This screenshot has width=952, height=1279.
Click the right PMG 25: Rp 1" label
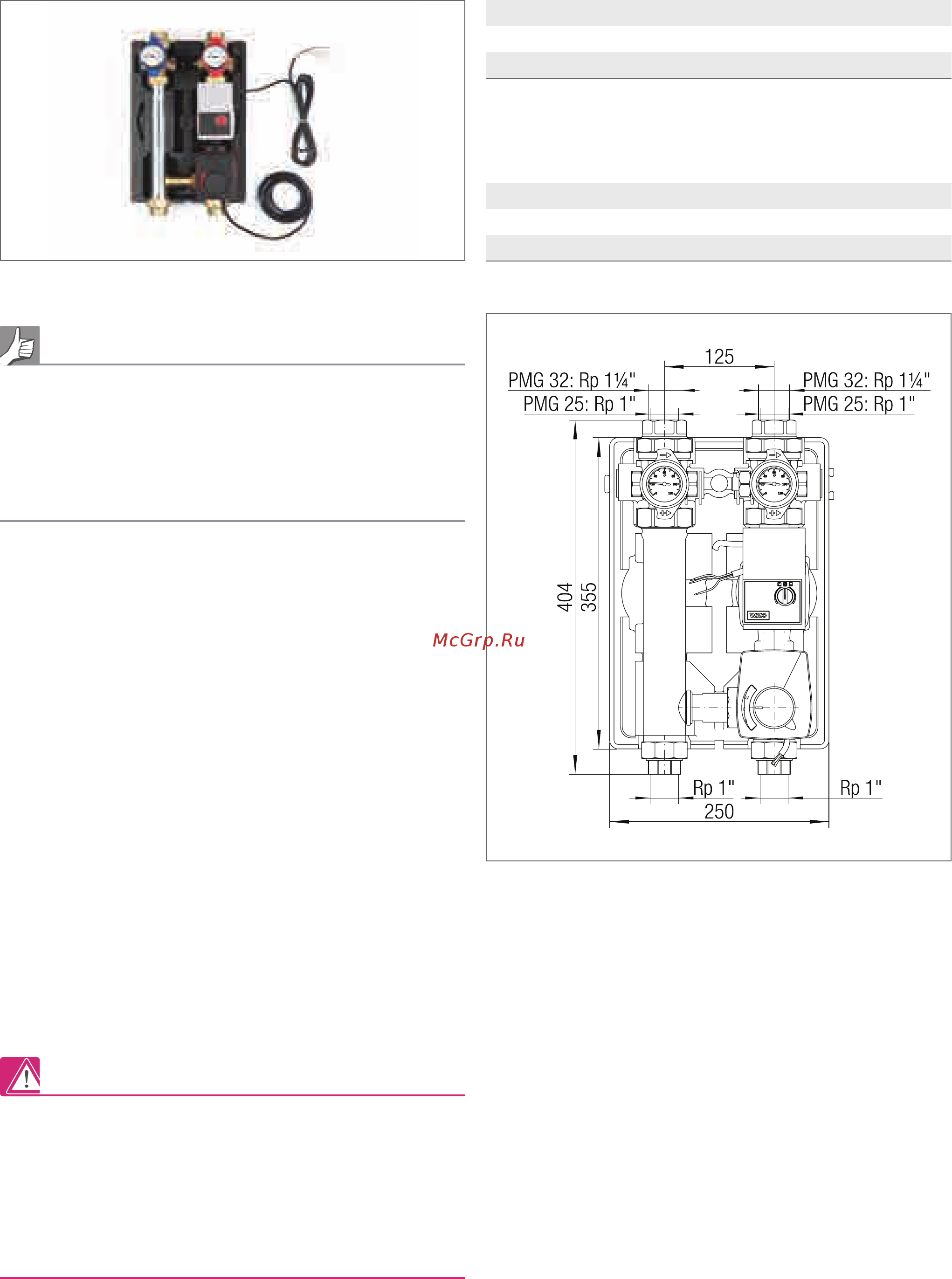click(859, 404)
